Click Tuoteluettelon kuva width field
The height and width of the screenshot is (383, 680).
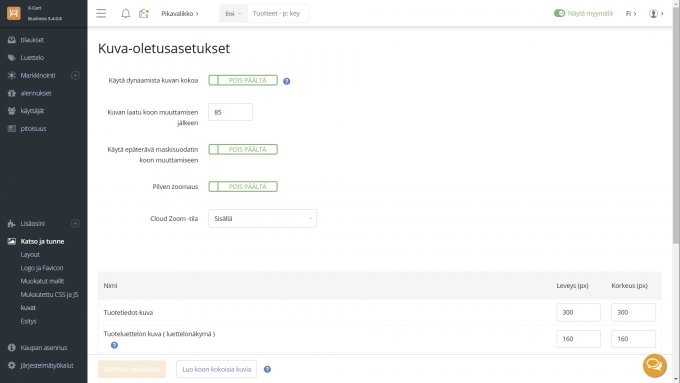click(x=579, y=339)
